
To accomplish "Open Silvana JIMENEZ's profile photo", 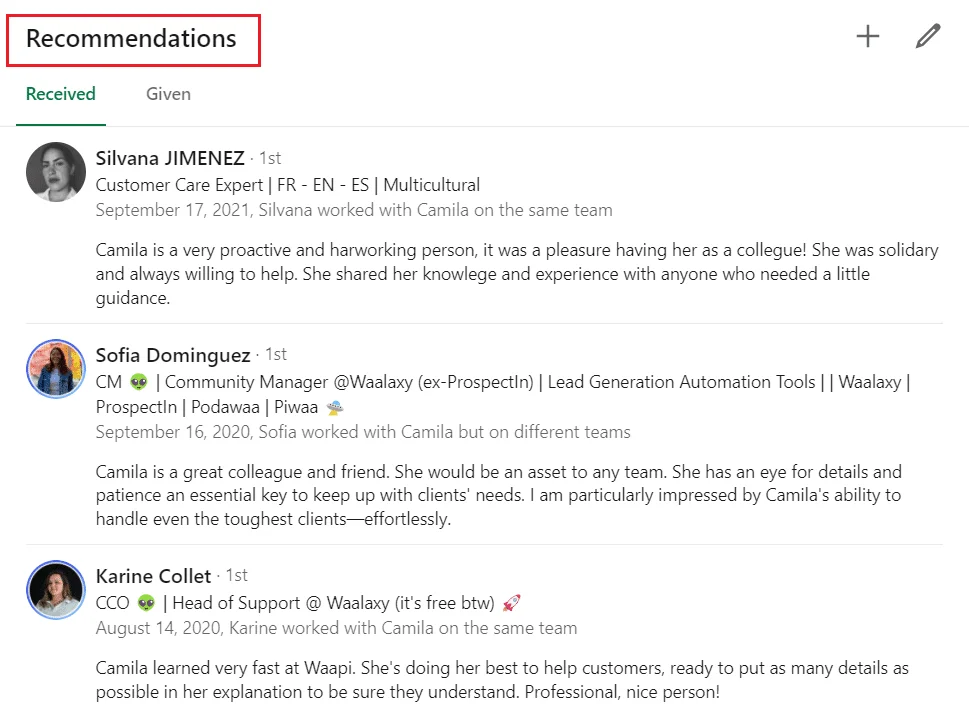I will [x=56, y=172].
